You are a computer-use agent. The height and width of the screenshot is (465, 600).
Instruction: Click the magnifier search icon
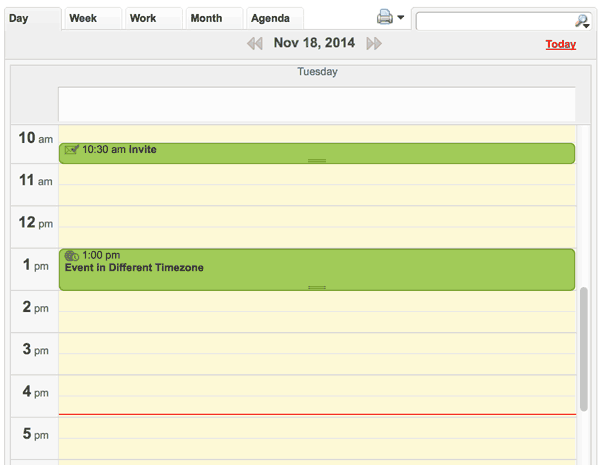click(582, 21)
